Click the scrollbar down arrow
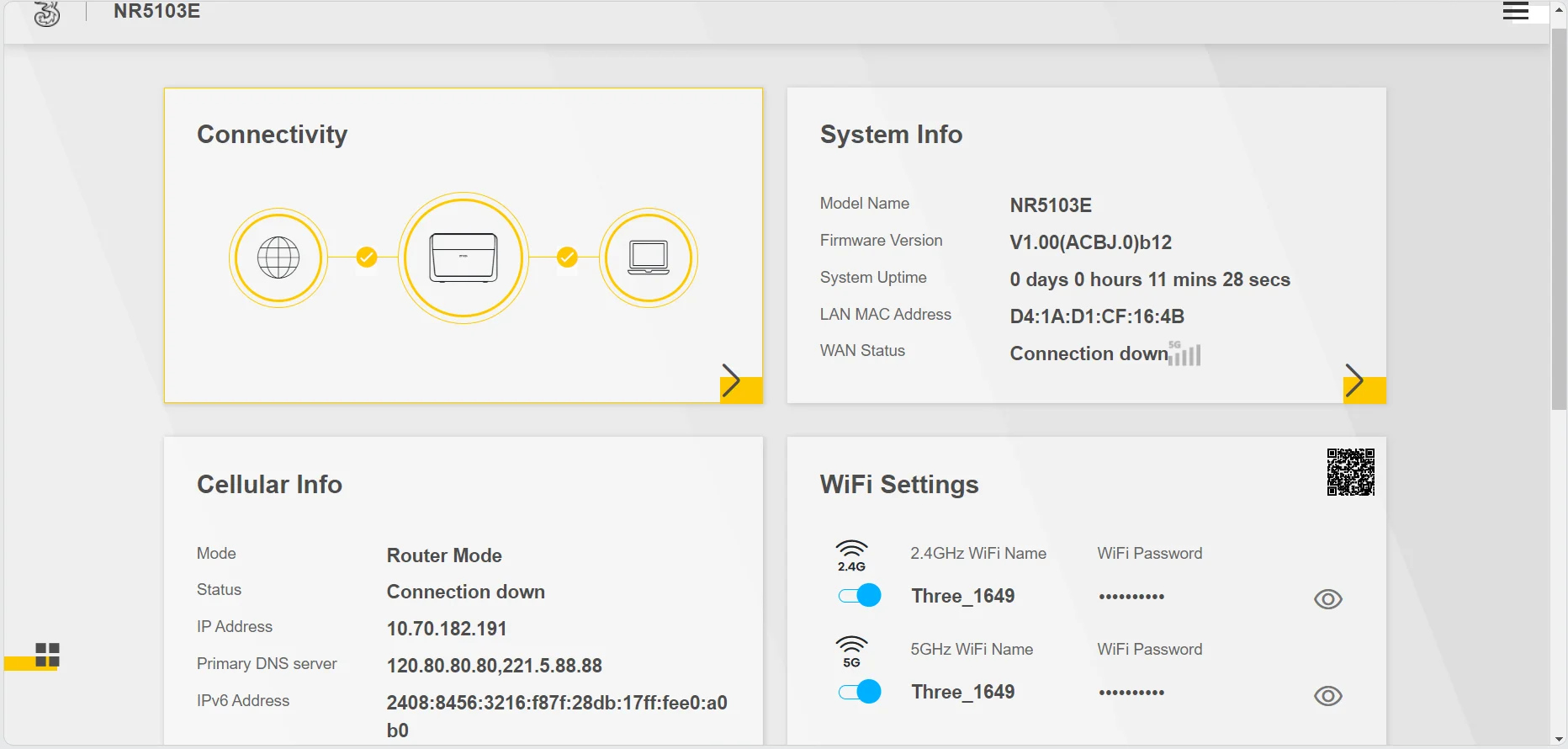 tap(1559, 740)
